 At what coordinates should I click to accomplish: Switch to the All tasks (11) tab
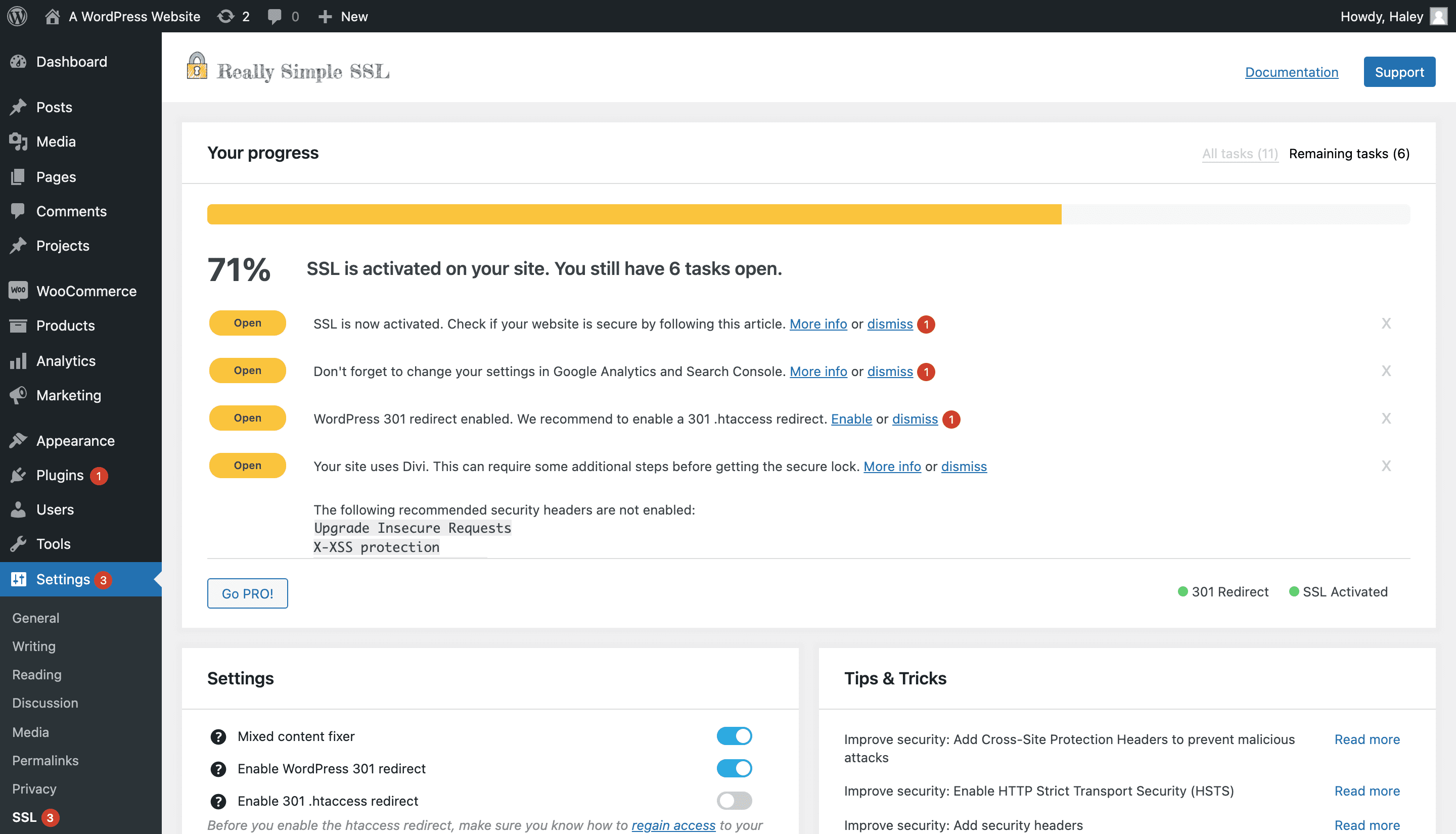[1240, 154]
